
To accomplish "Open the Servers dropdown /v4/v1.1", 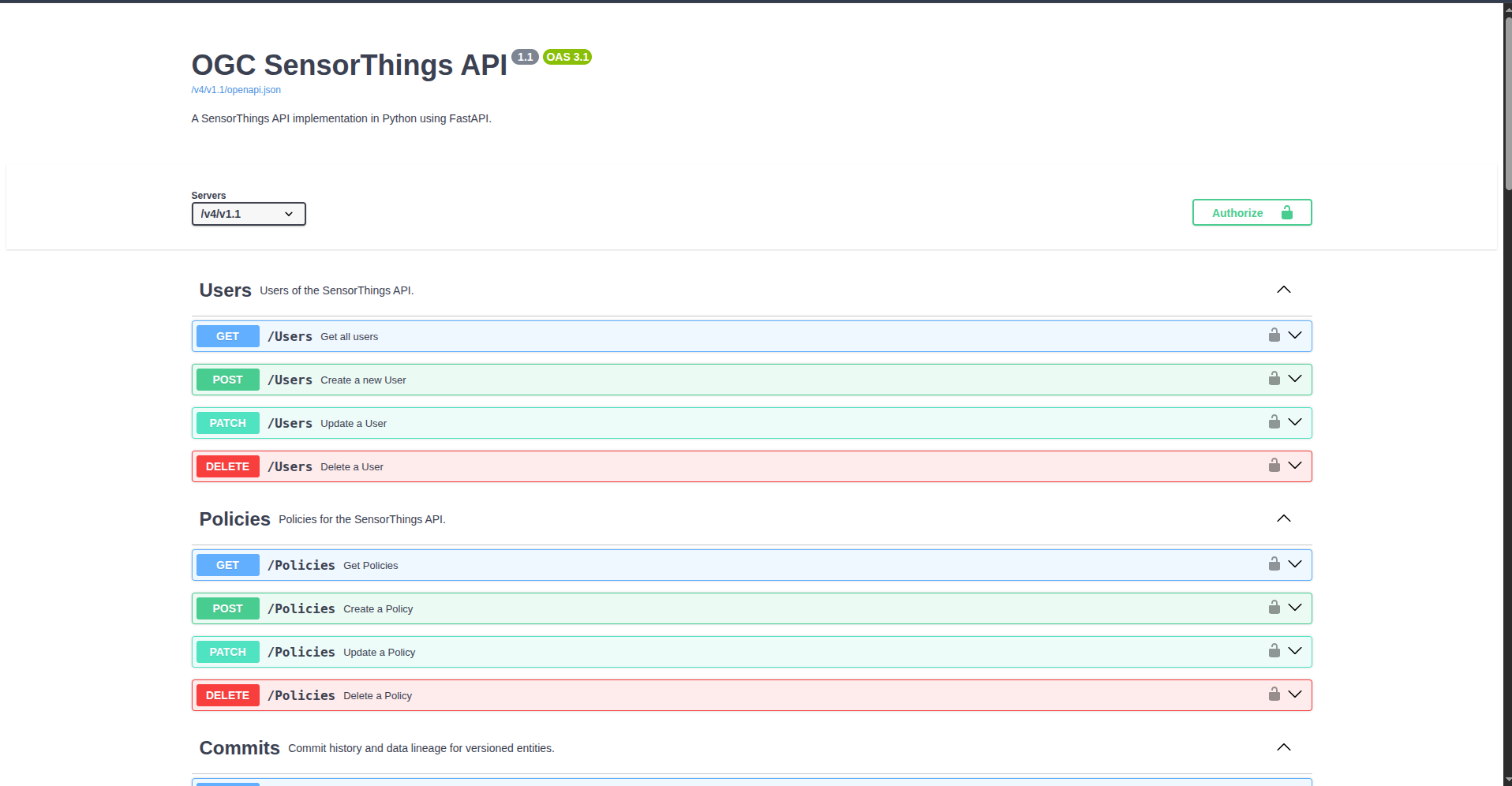I will pyautogui.click(x=249, y=214).
